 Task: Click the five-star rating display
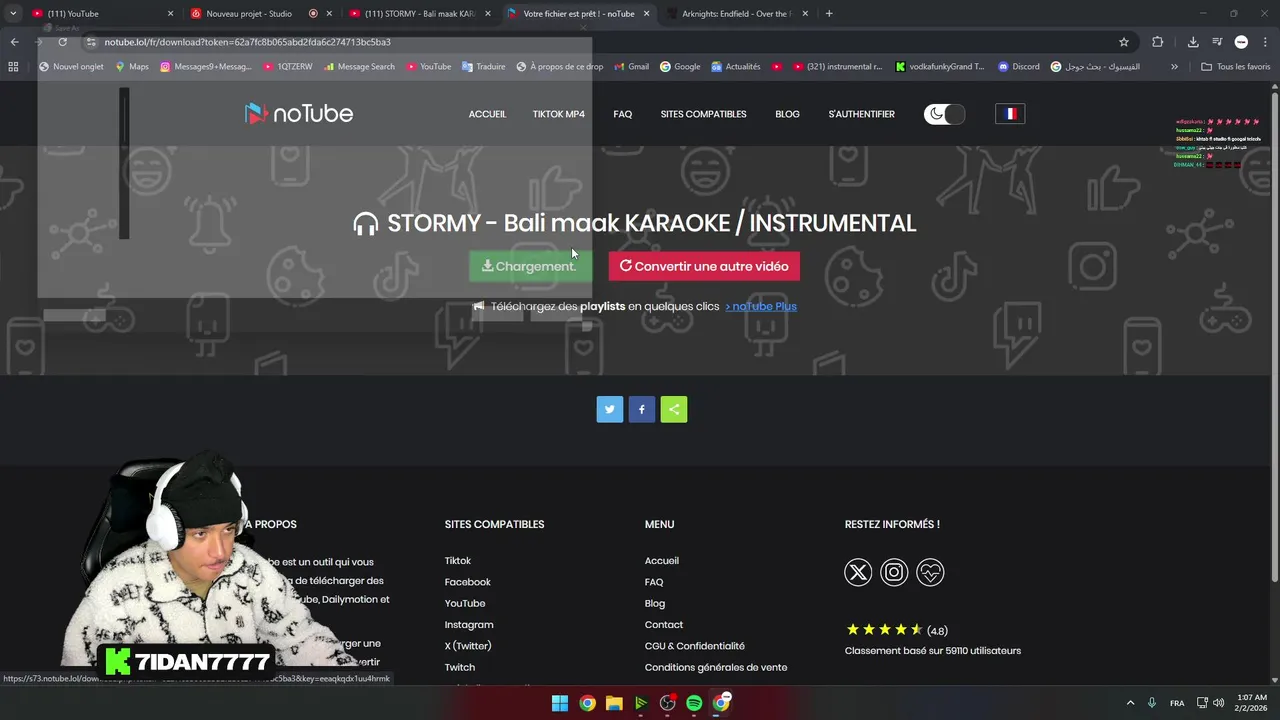[884, 630]
